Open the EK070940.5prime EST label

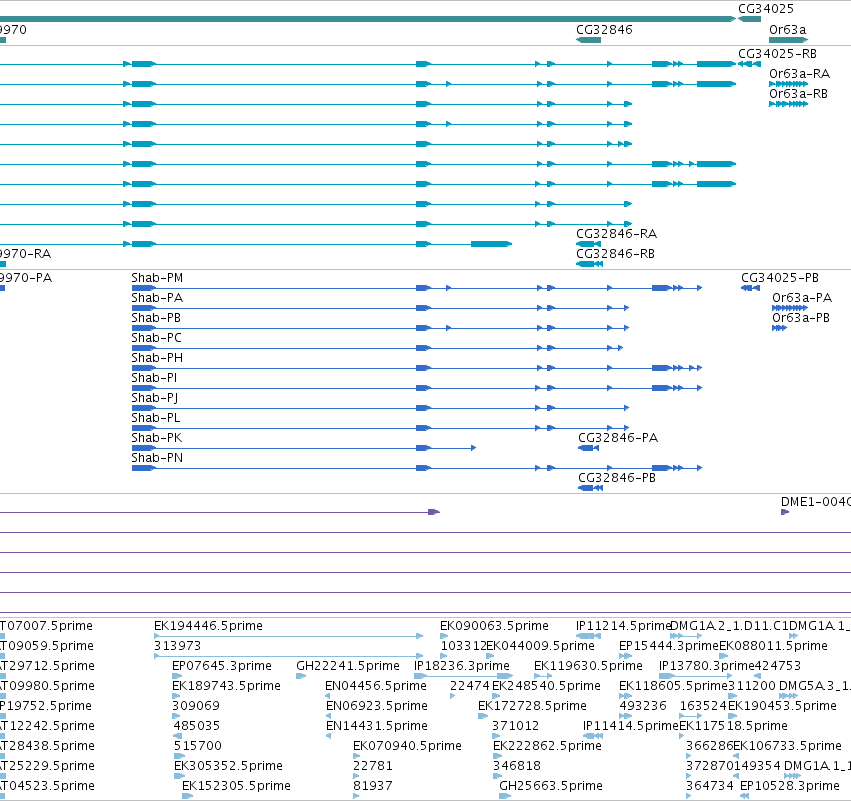tap(407, 747)
